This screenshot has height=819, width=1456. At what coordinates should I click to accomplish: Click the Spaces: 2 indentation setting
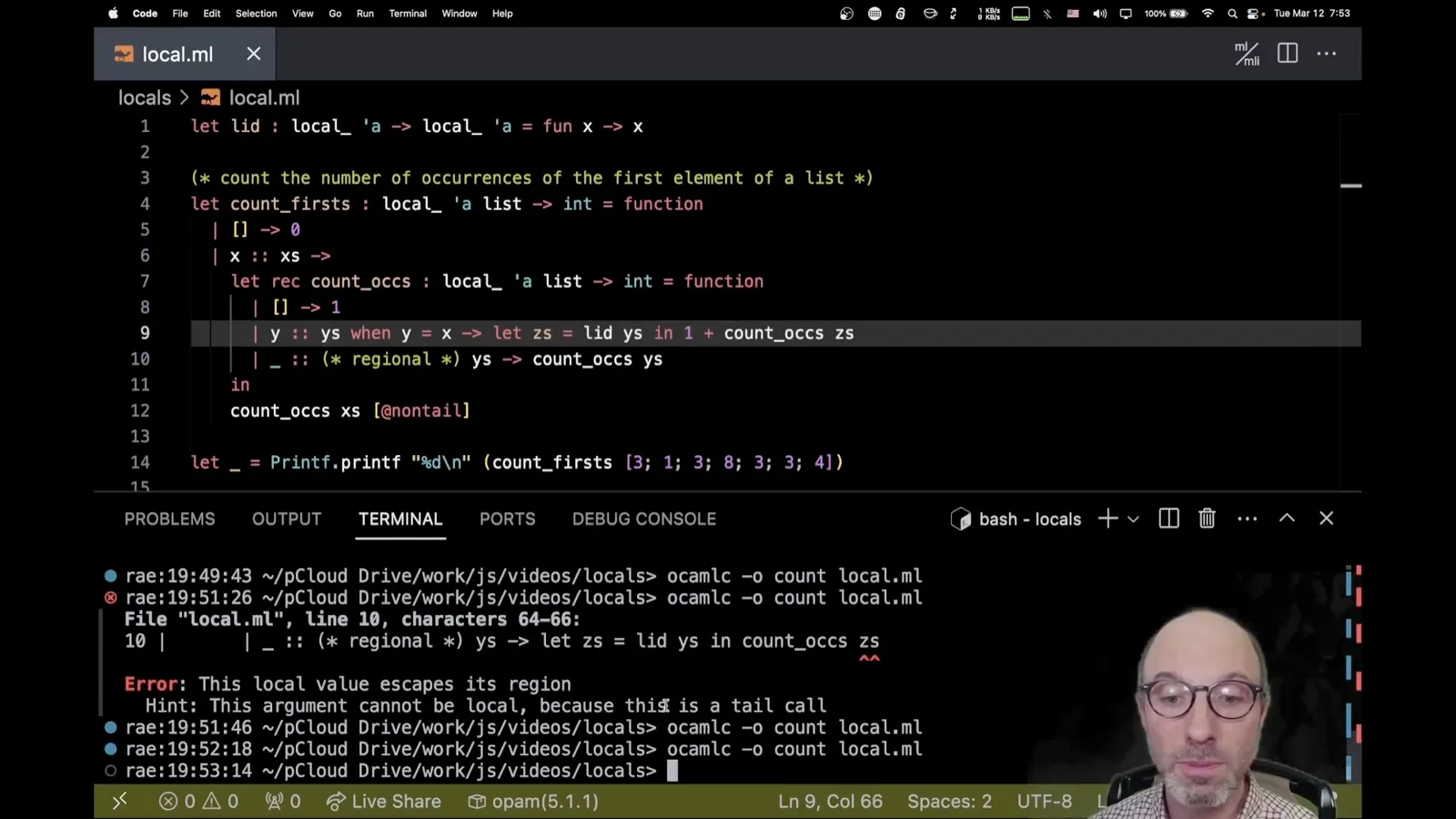coord(949,802)
